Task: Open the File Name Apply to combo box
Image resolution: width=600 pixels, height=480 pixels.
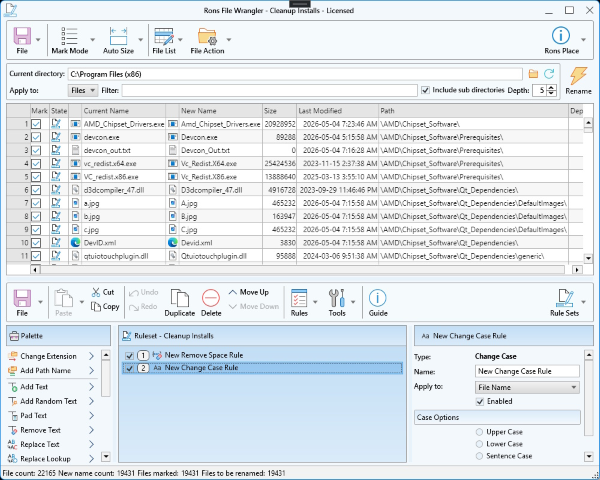Action: (527, 387)
